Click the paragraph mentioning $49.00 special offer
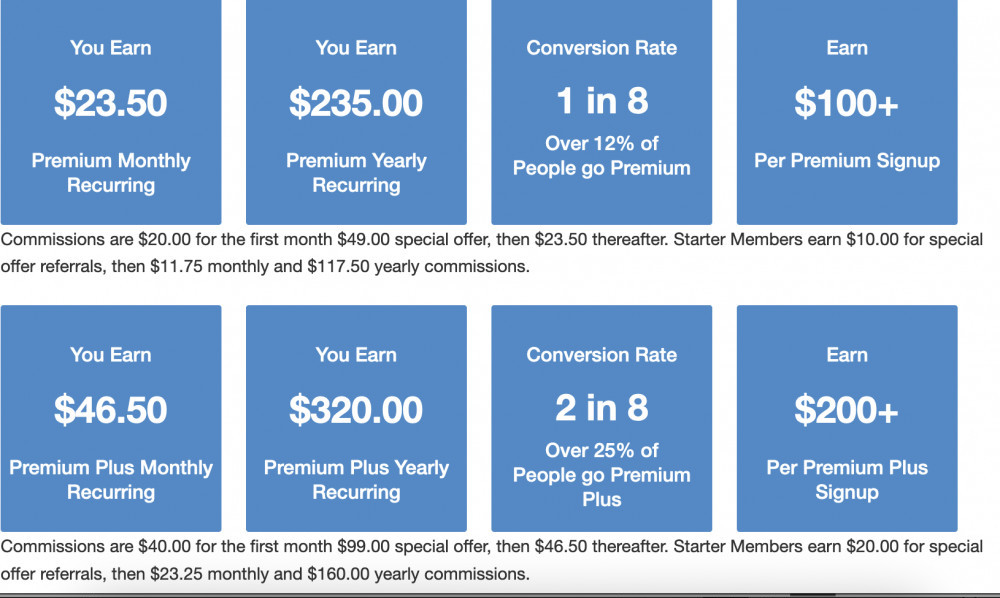 [x=492, y=254]
